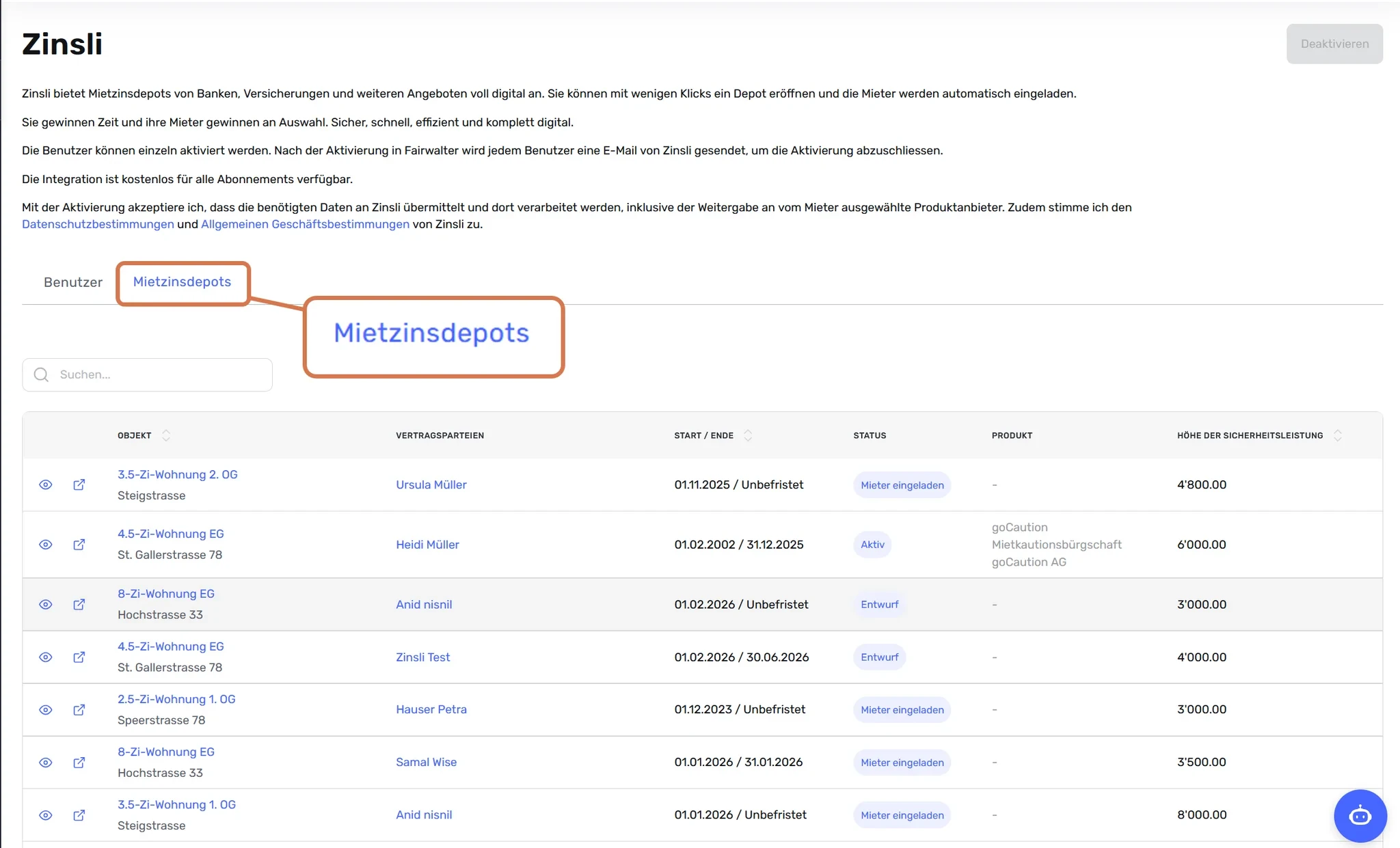
Task: Open external link for 3.5-Zi-Wohnung 1. OG row
Action: tap(79, 815)
